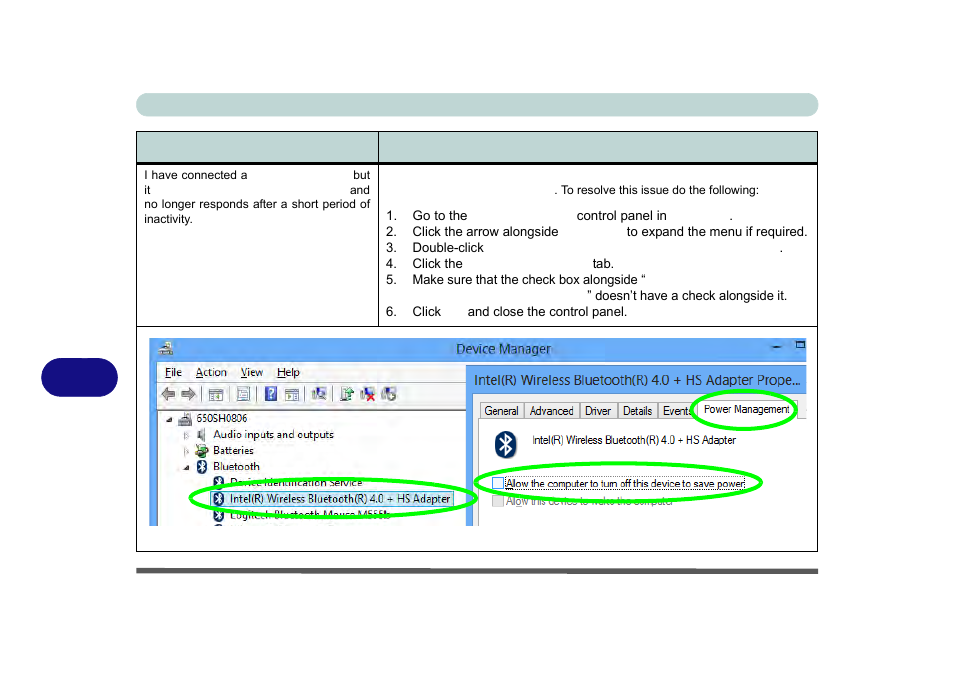
Task: Expand the Batteries node arrow
Action: tap(186, 451)
